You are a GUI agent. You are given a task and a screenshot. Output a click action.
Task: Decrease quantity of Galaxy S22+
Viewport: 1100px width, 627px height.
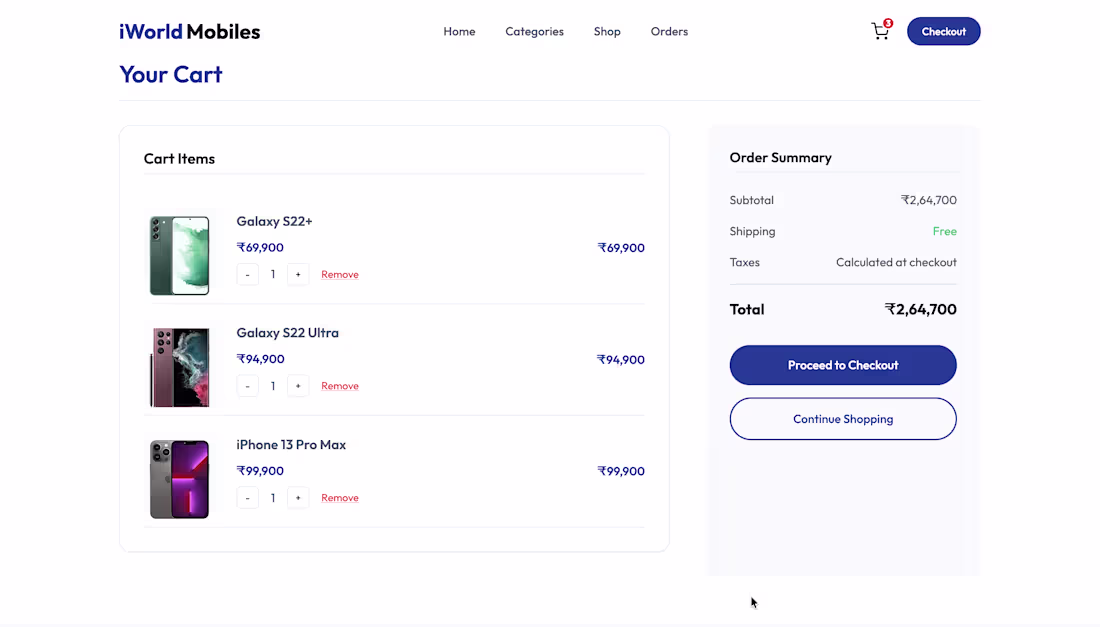[x=247, y=274]
